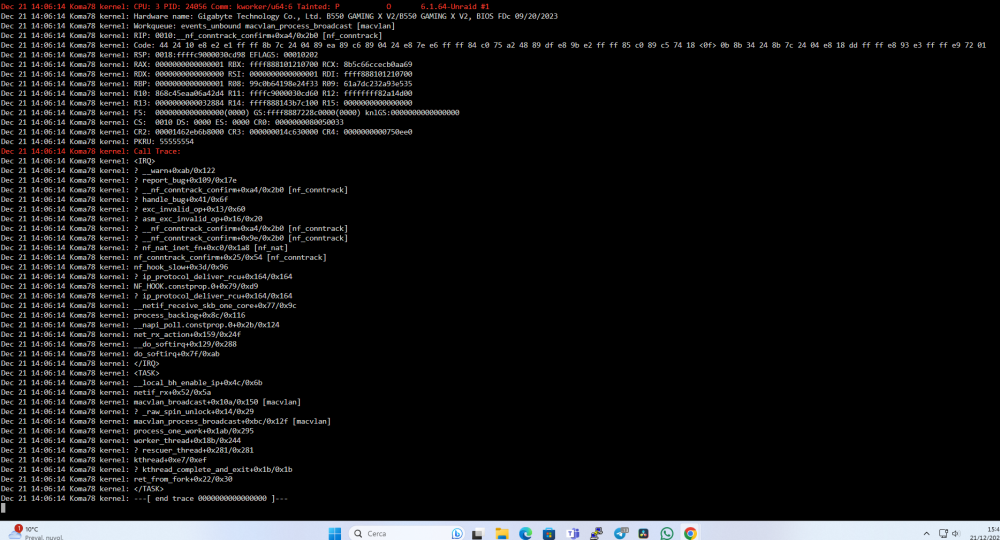Click the red 'Call Trace:' log line
1000x540 pixels.
pos(91,151)
